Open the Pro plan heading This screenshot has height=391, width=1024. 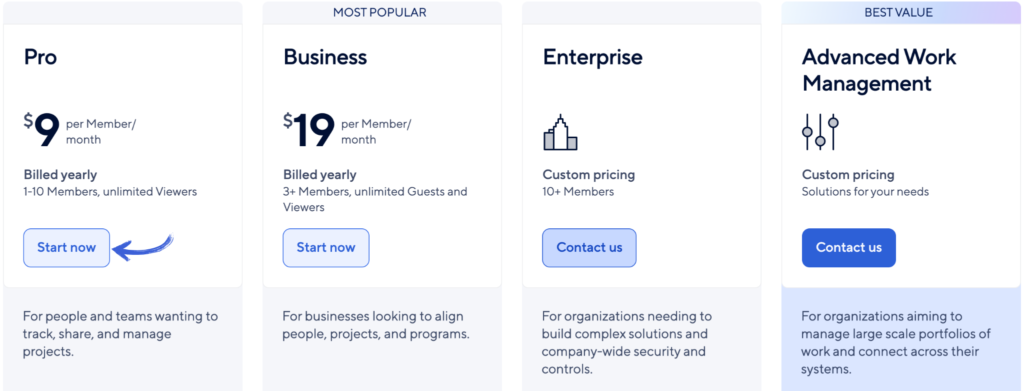pos(40,57)
